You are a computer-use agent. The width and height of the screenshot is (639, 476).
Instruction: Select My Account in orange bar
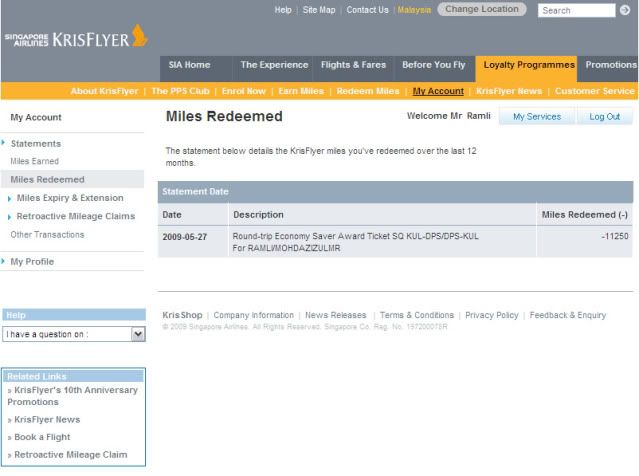click(x=438, y=91)
